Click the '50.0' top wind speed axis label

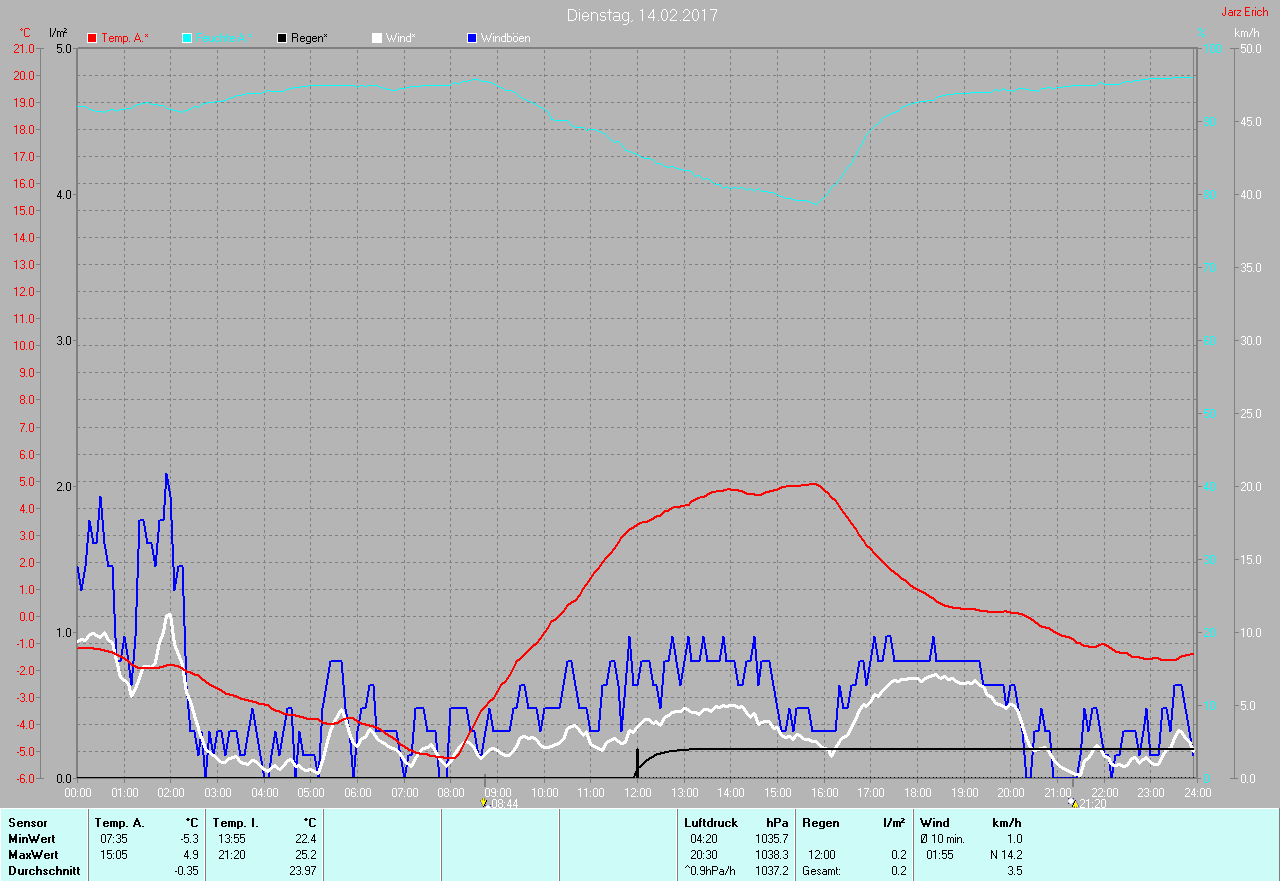pyautogui.click(x=1250, y=48)
